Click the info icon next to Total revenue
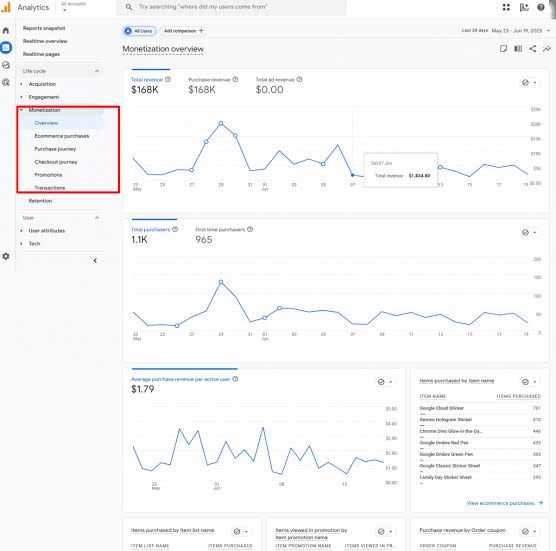The width and height of the screenshot is (556, 551). (x=168, y=79)
